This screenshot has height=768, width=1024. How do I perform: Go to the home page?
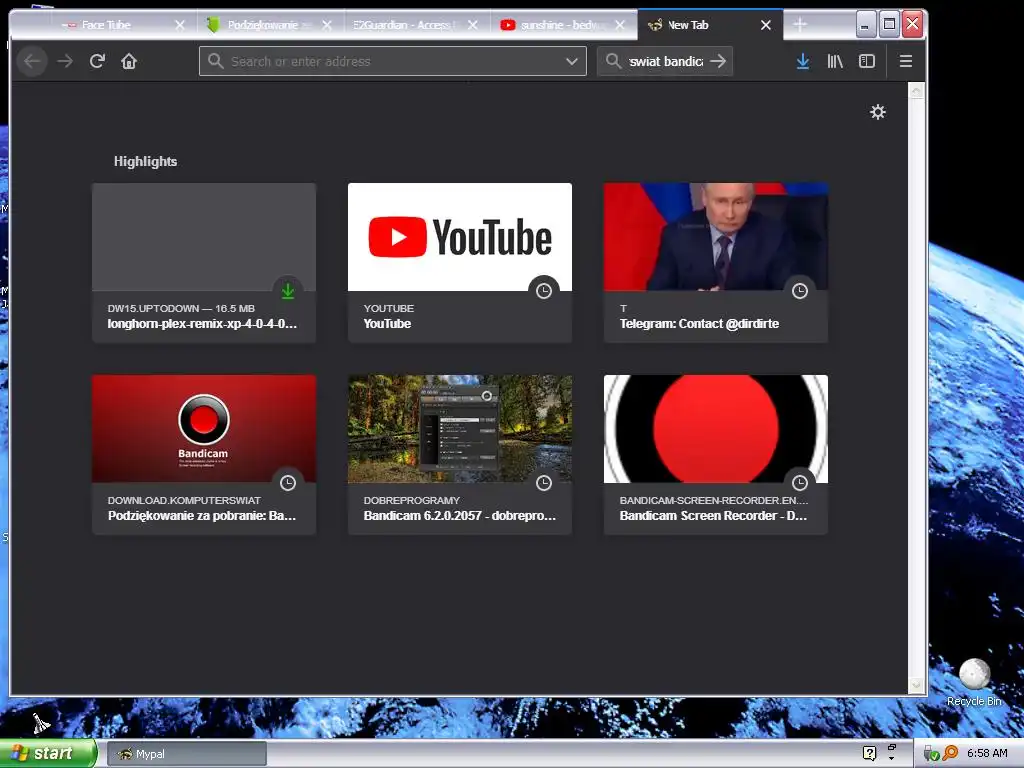tap(129, 61)
